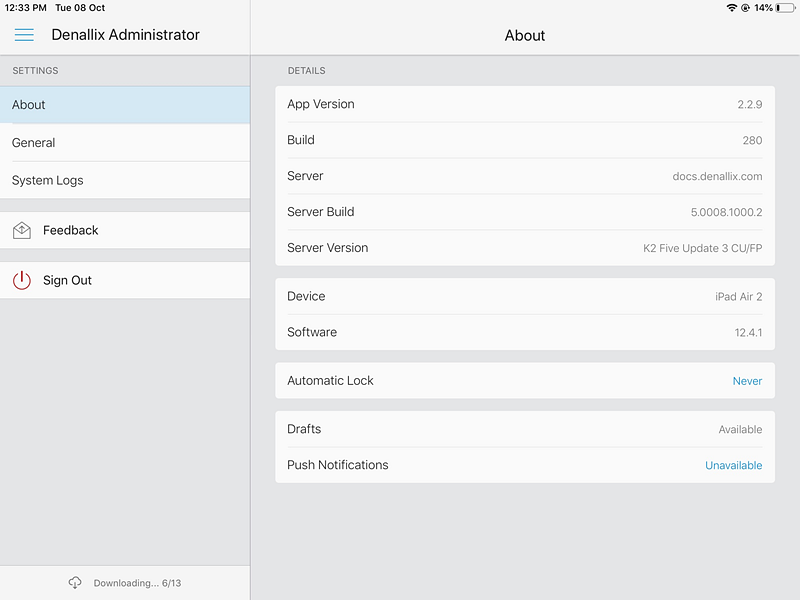
Task: Tap the Unavailable push notifications link
Action: [x=733, y=465]
